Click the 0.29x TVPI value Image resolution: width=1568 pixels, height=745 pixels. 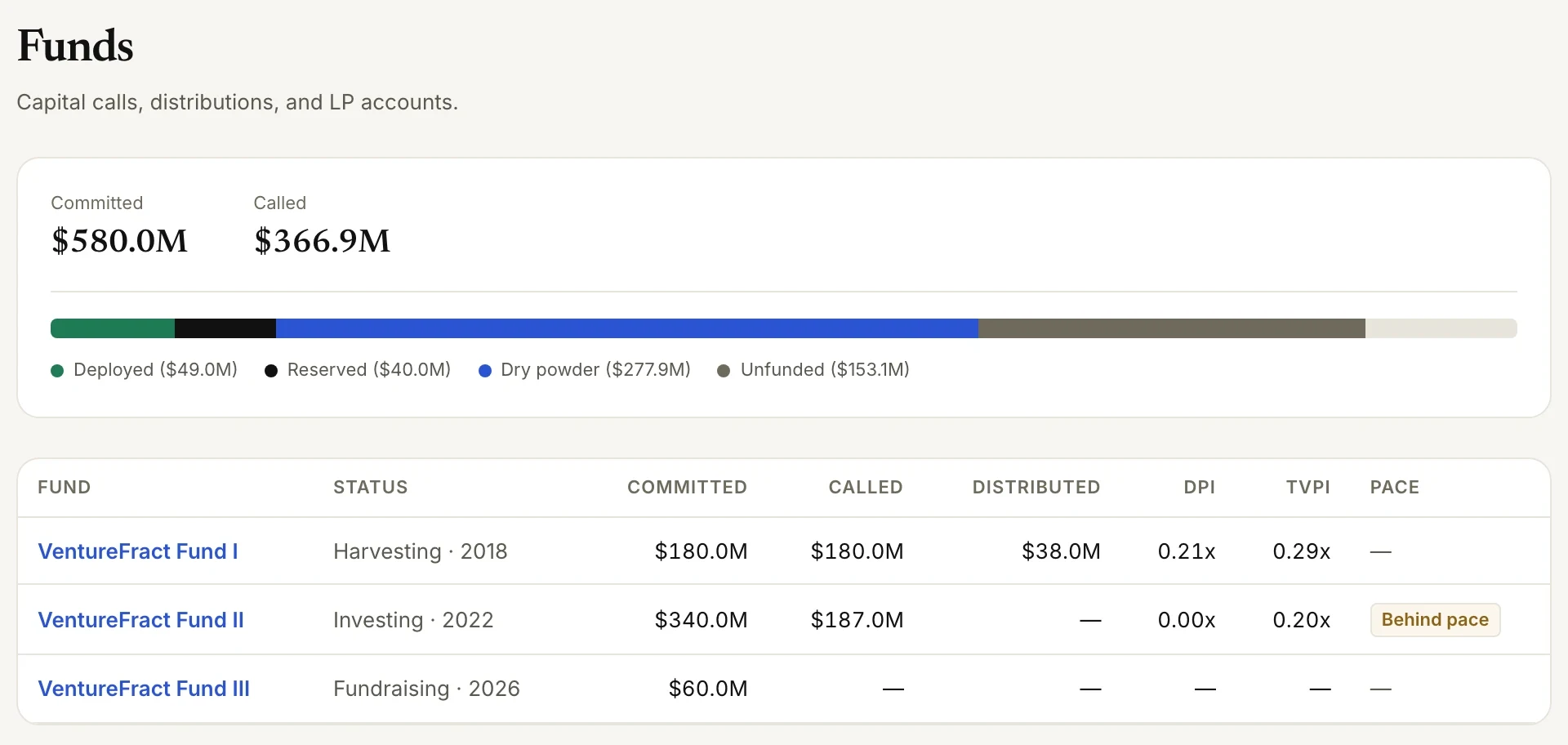pos(1302,551)
